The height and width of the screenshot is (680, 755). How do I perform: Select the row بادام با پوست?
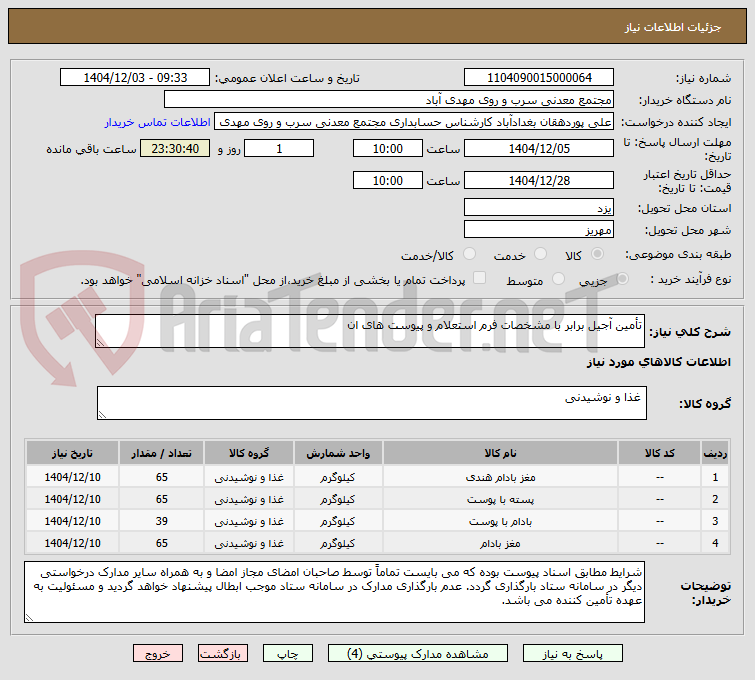pyautogui.click(x=378, y=522)
